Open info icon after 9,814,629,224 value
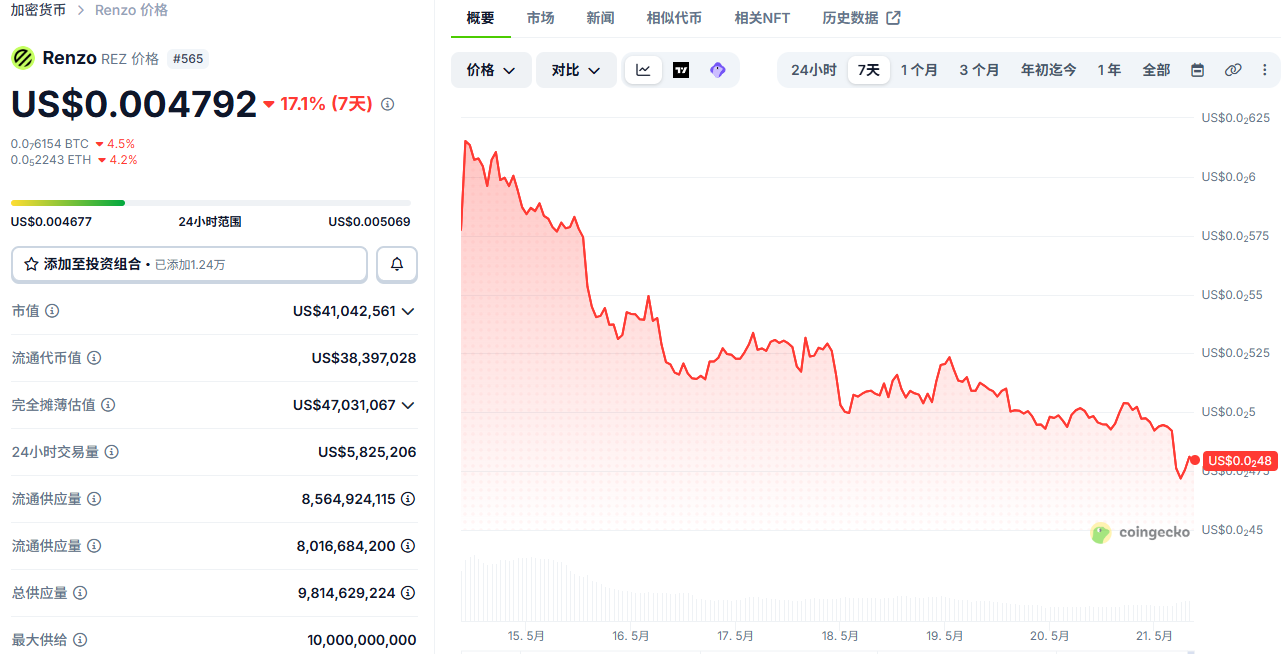The width and height of the screenshot is (1281, 654). pos(408,593)
